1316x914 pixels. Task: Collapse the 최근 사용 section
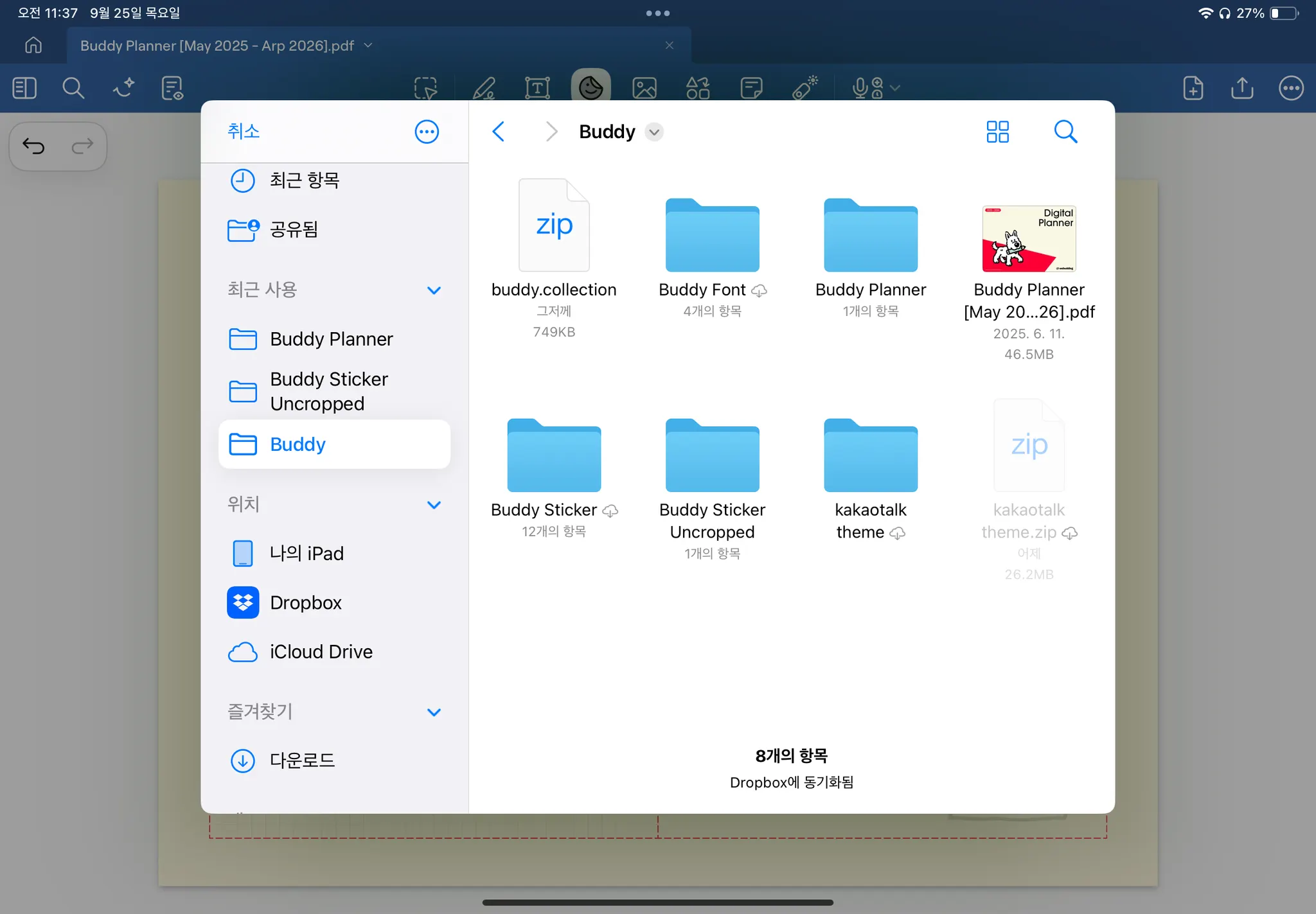[434, 290]
